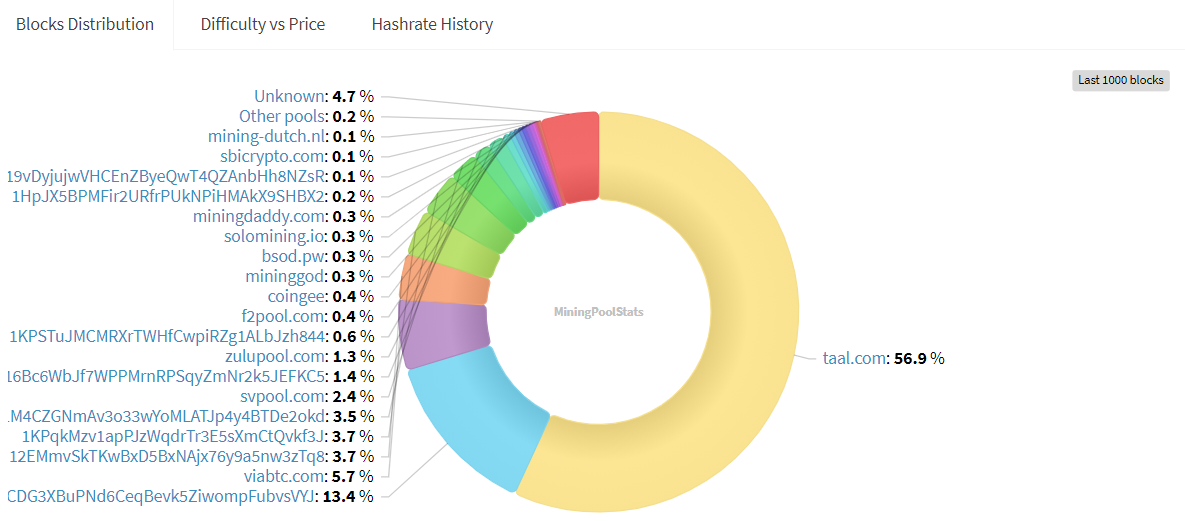Open address link ending BTDe2okd
This screenshot has width=1185, height=521.
[x=166, y=416]
